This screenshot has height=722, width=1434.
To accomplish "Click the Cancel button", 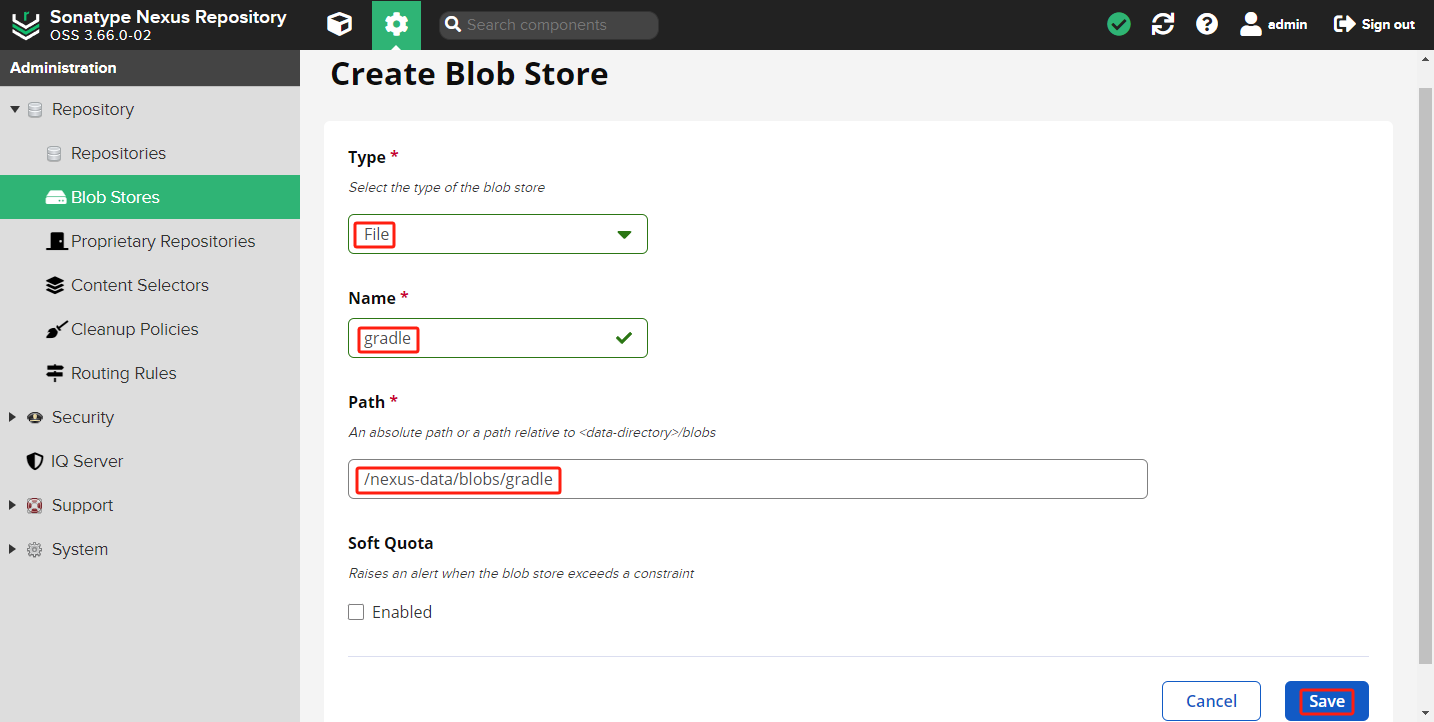I will (x=1211, y=701).
